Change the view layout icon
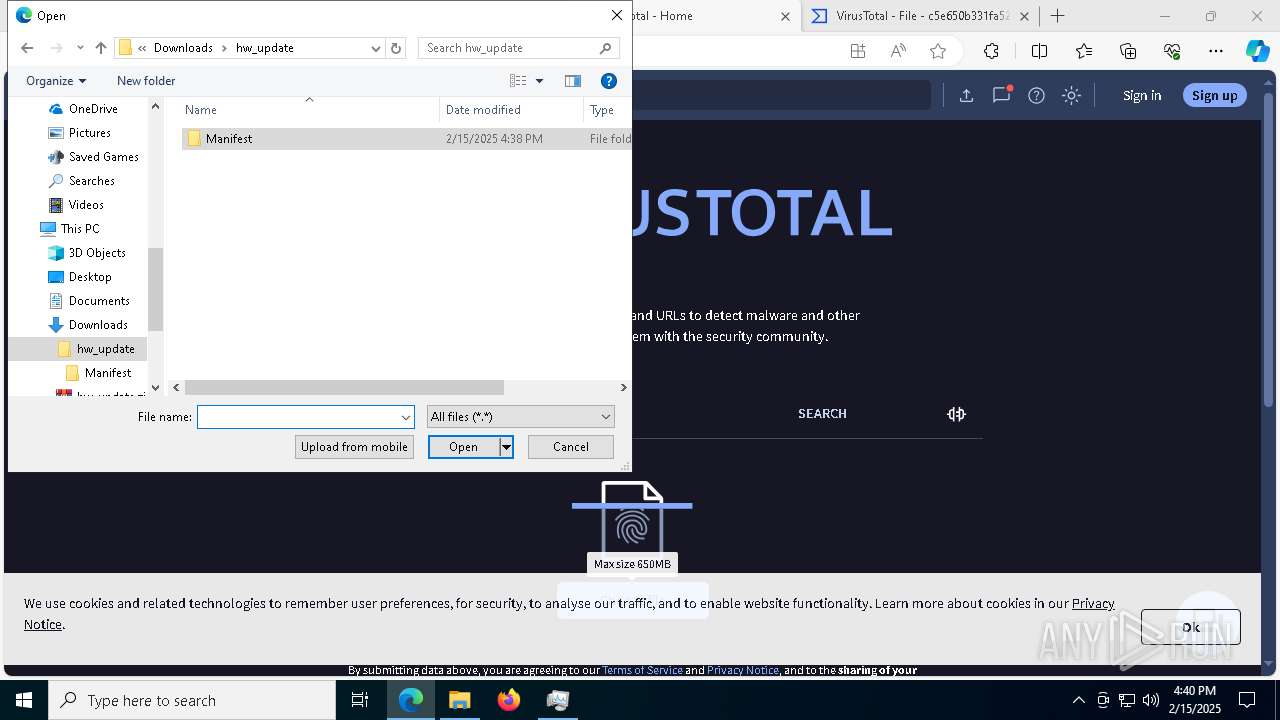The image size is (1280, 720). [x=518, y=81]
